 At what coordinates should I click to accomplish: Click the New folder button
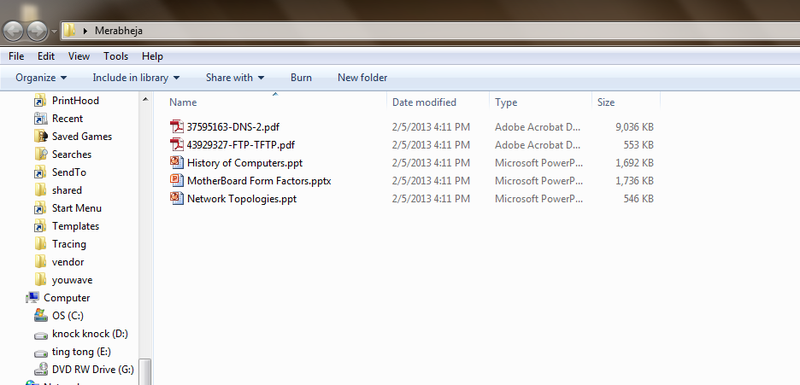pos(362,78)
